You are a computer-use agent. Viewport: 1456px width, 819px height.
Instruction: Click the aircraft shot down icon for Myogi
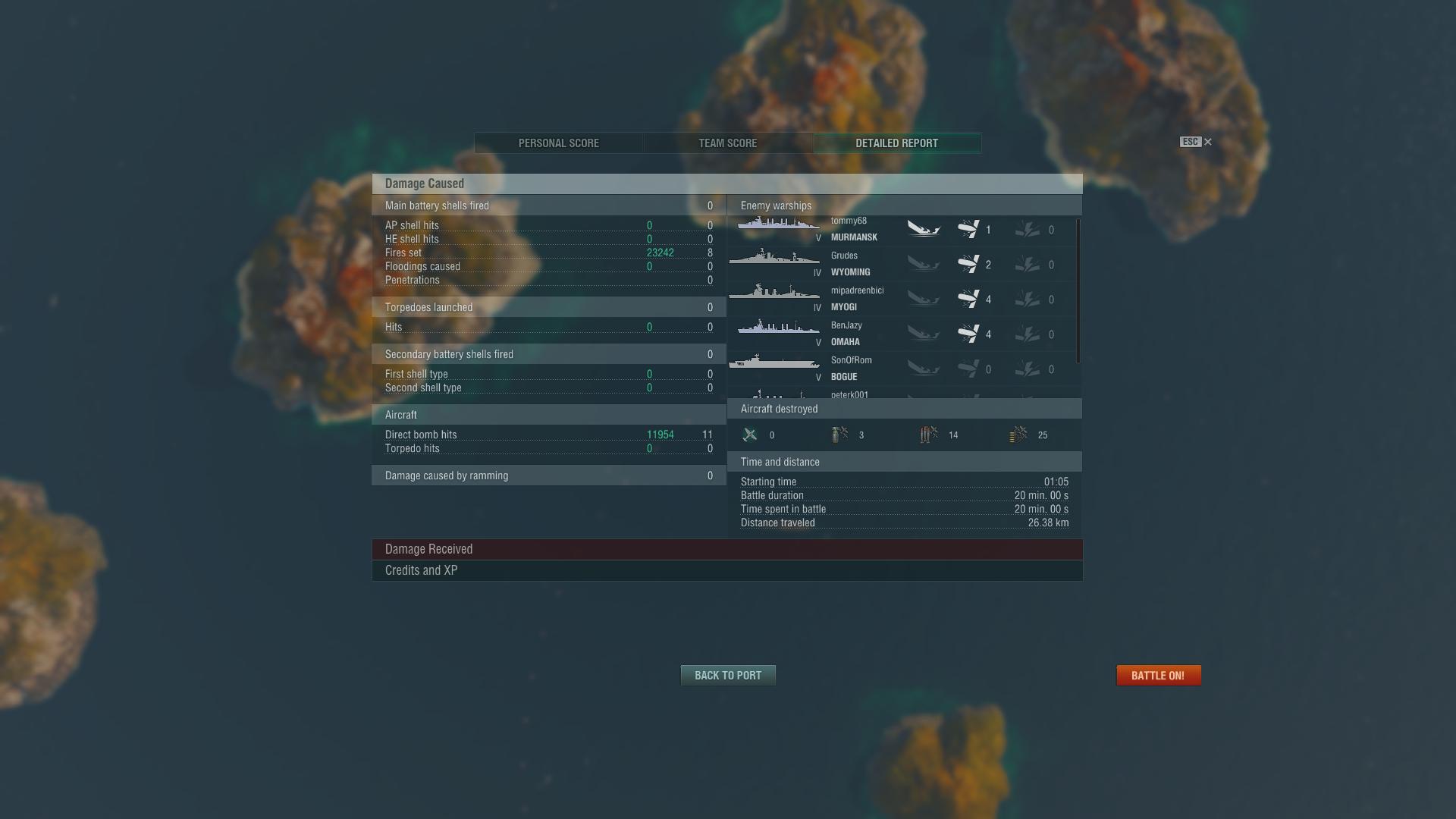coord(968,299)
